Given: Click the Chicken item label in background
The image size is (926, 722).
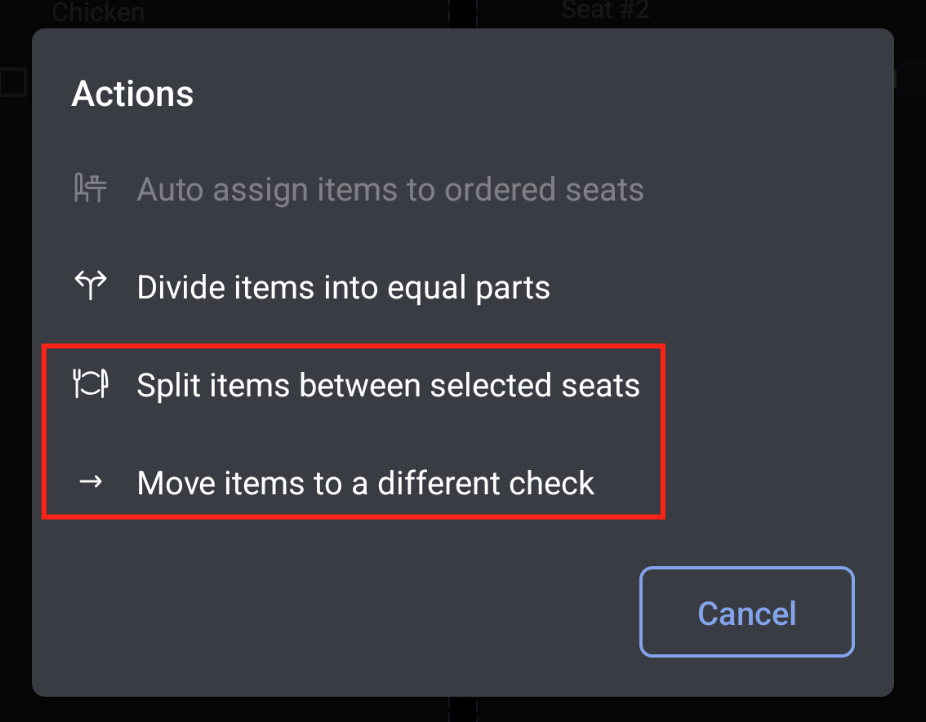Looking at the screenshot, I should click(x=98, y=13).
